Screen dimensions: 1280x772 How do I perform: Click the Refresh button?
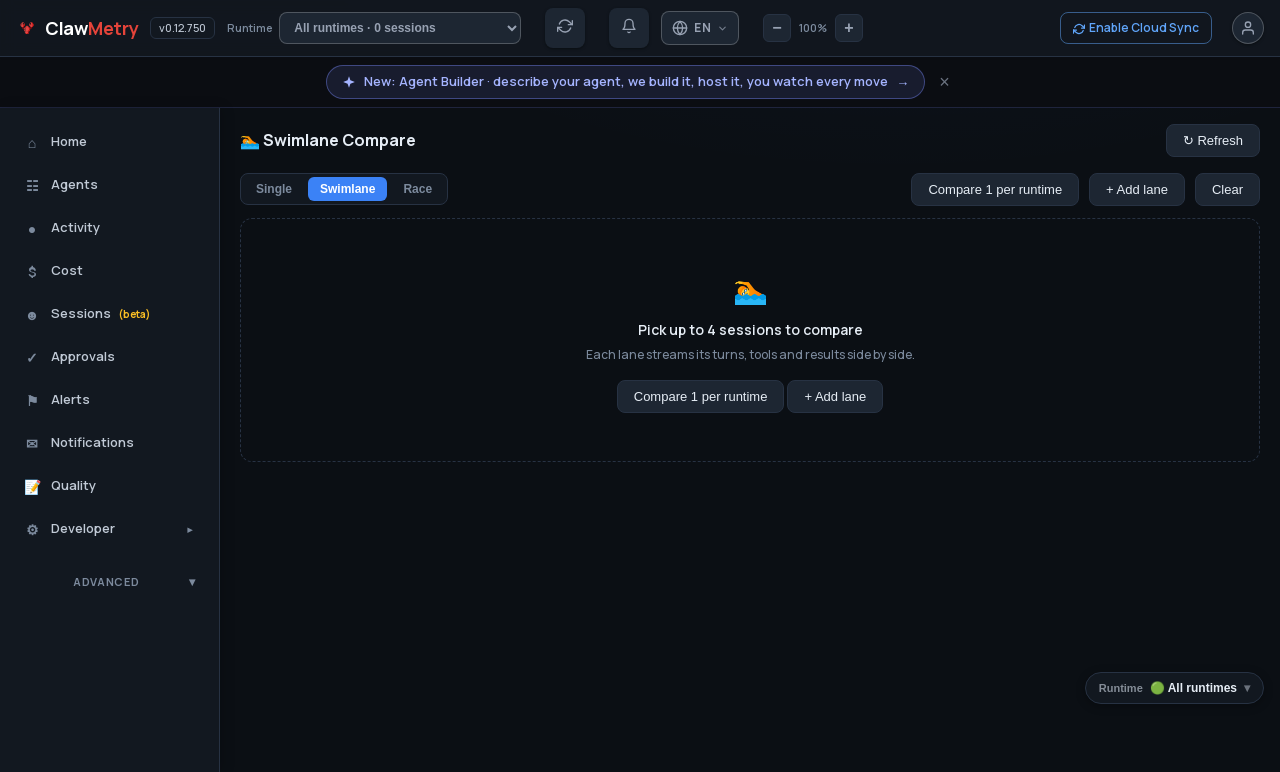(1213, 141)
